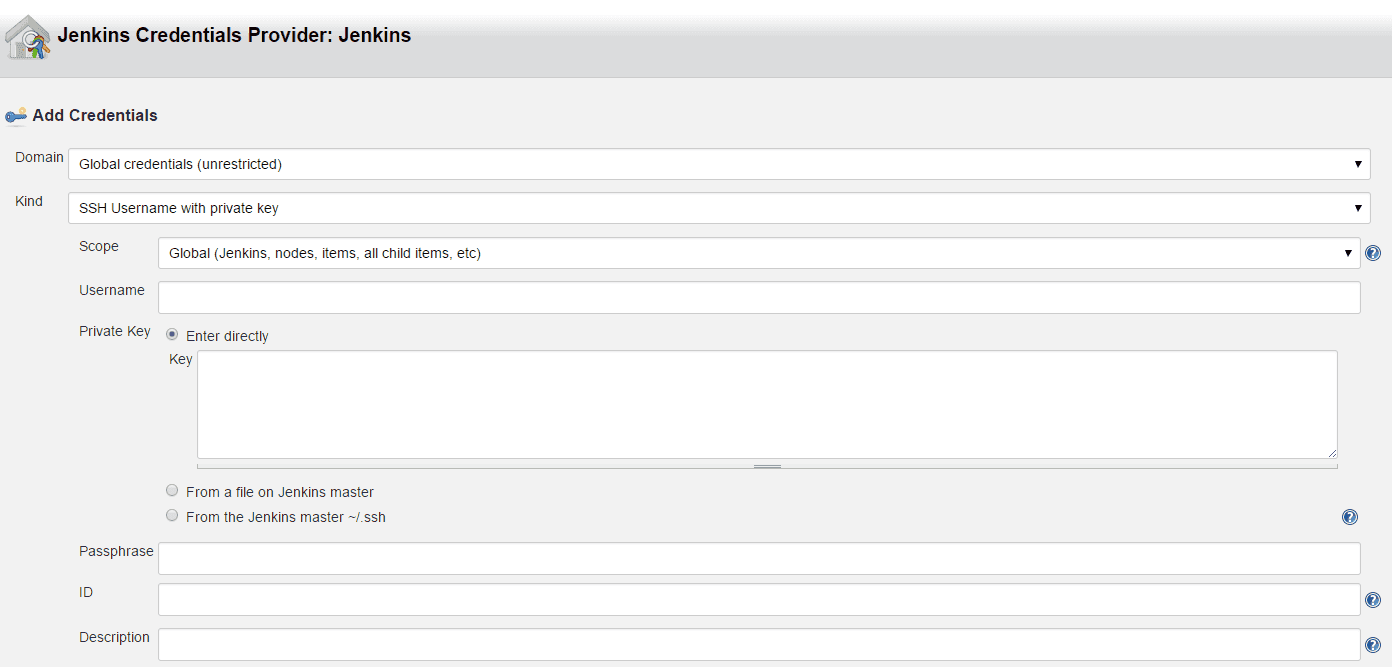Image resolution: width=1392 pixels, height=667 pixels.
Task: Click the Passphrase input box
Action: coord(758,558)
